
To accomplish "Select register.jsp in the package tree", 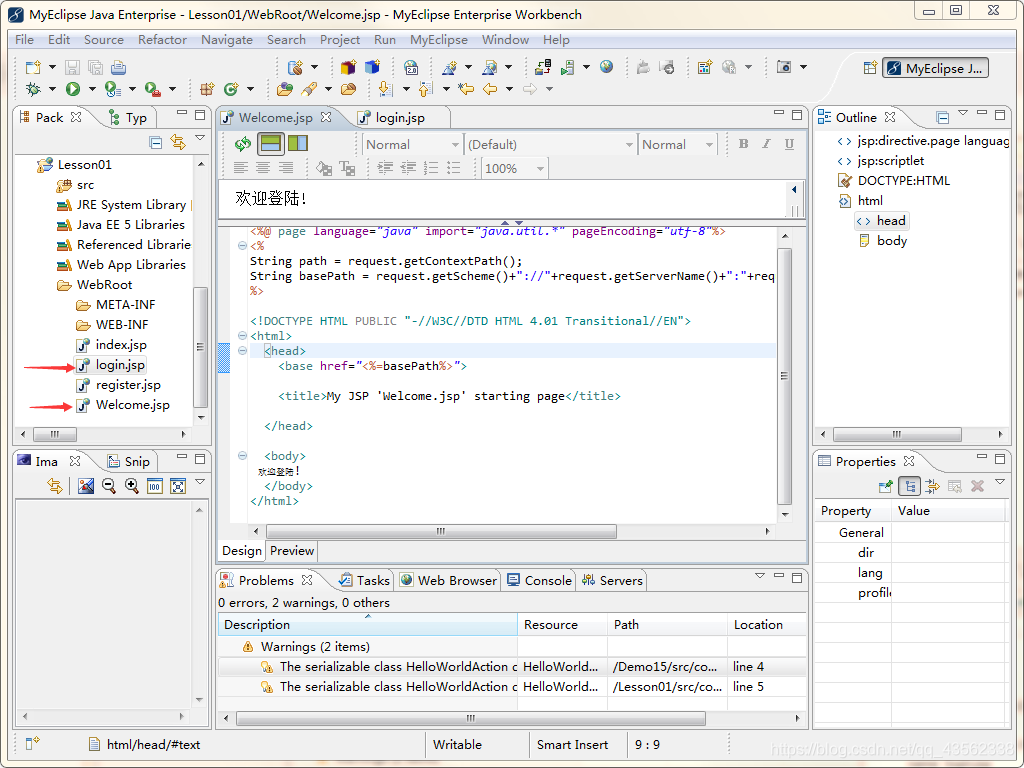I will (128, 385).
